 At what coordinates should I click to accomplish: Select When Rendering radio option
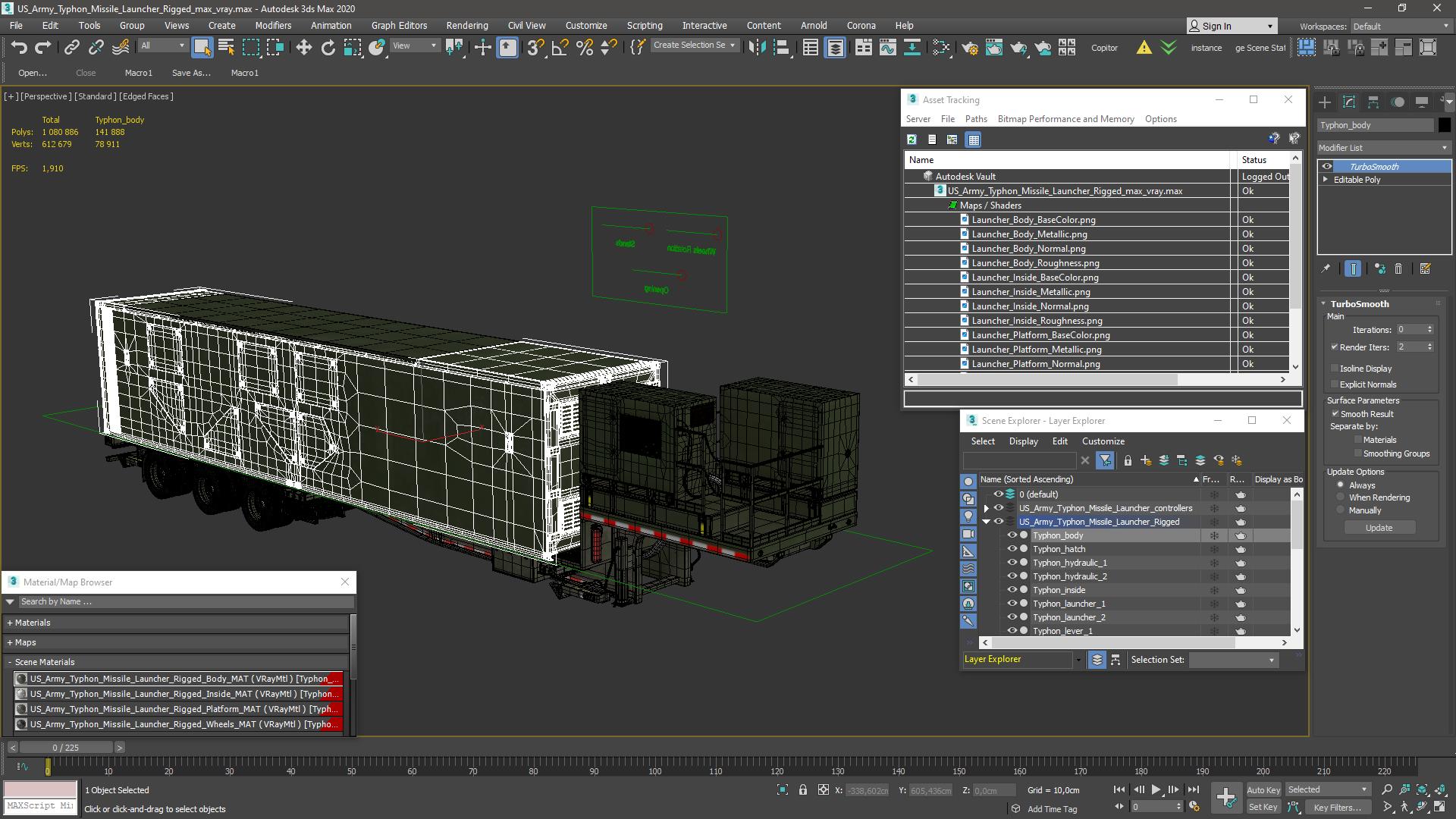tap(1340, 497)
